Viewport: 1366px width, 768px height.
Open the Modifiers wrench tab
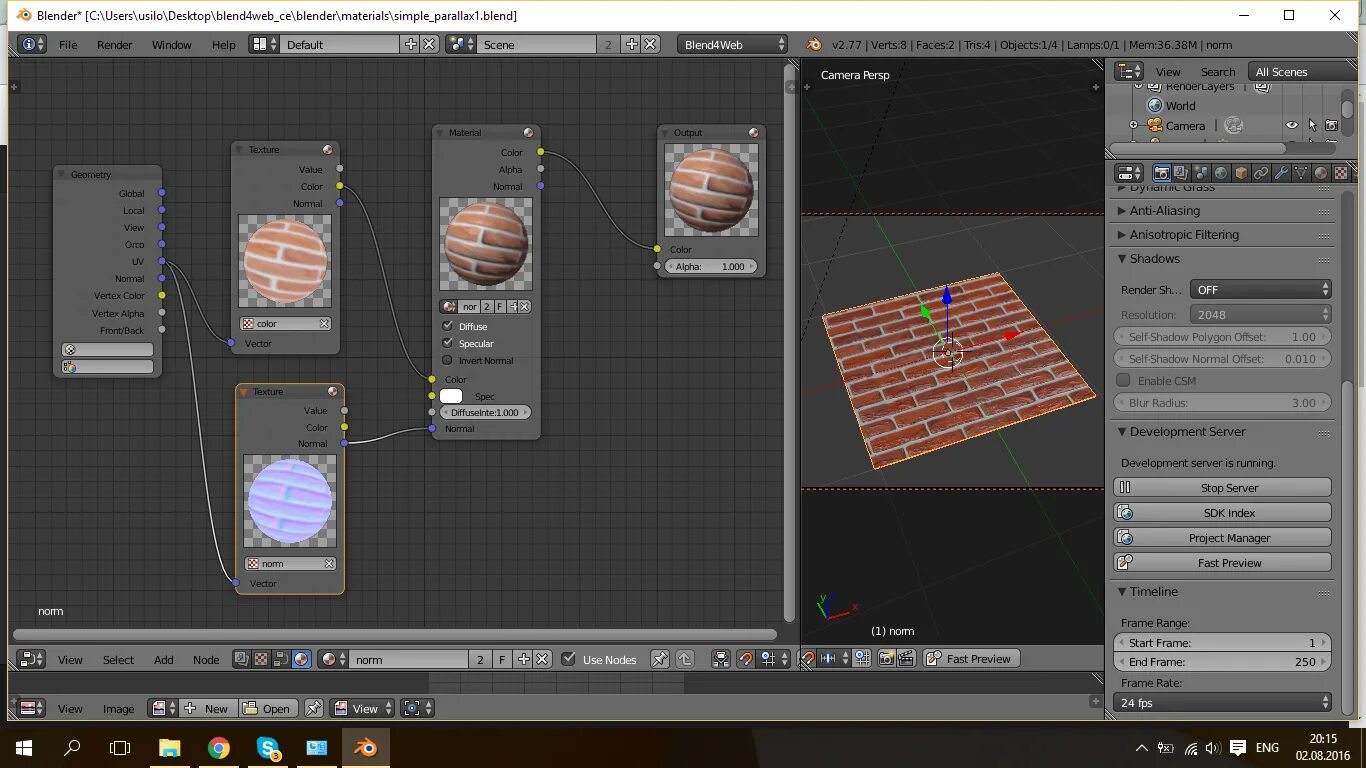1281,173
